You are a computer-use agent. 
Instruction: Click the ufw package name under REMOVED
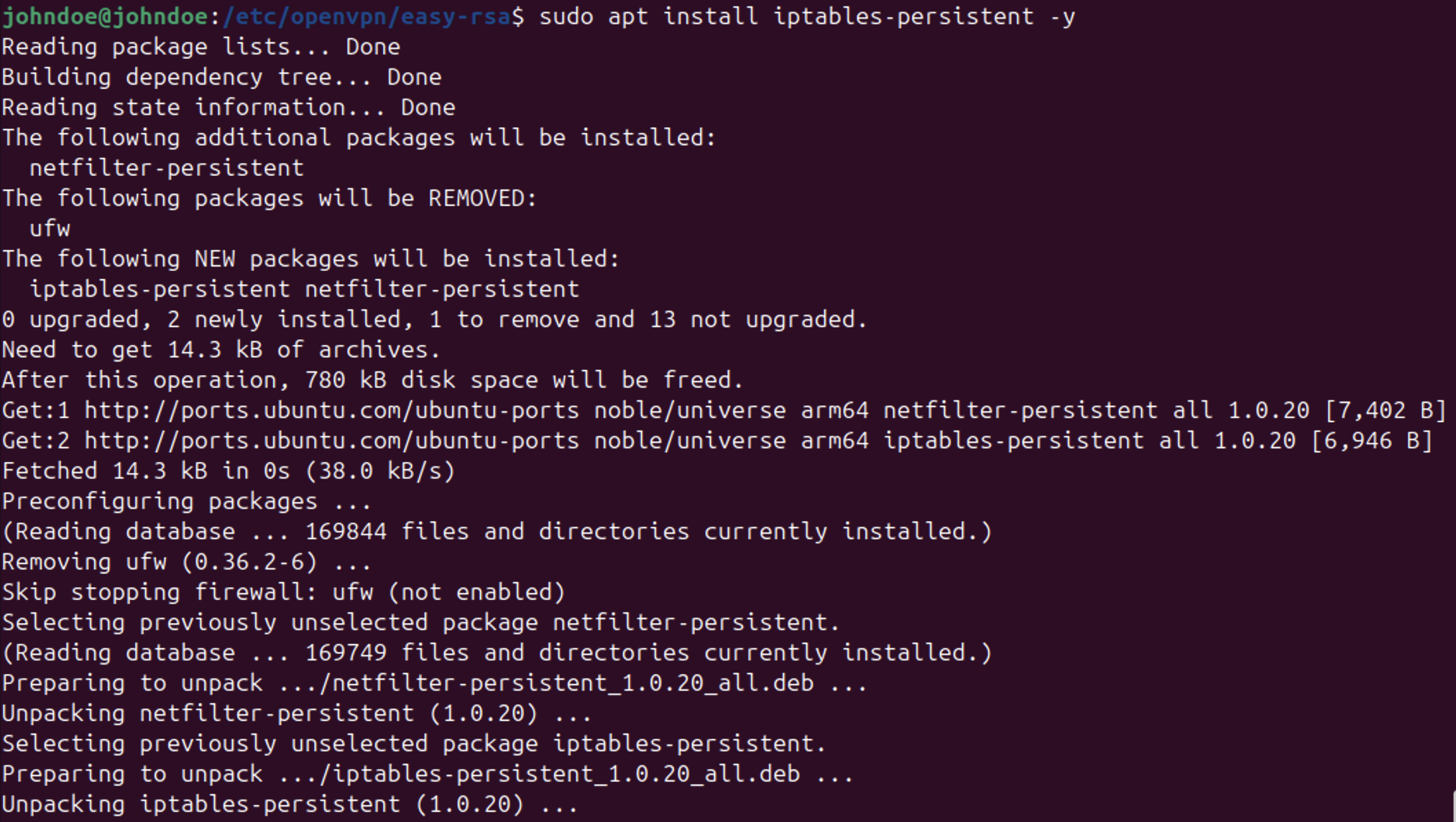[50, 228]
